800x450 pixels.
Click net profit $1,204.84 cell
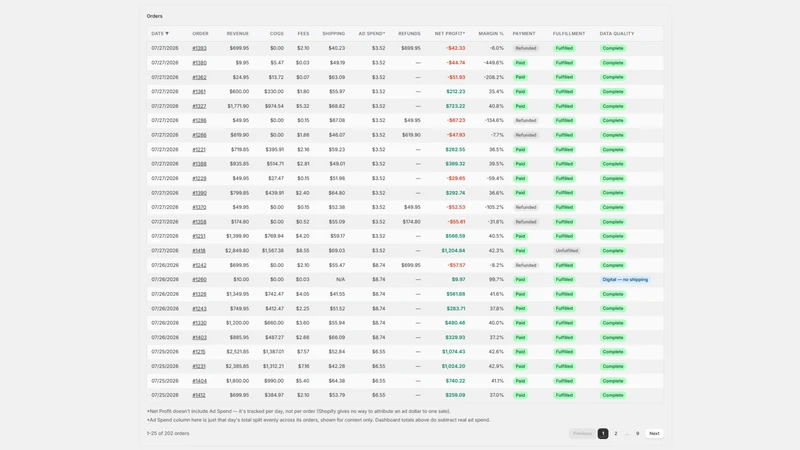point(453,251)
